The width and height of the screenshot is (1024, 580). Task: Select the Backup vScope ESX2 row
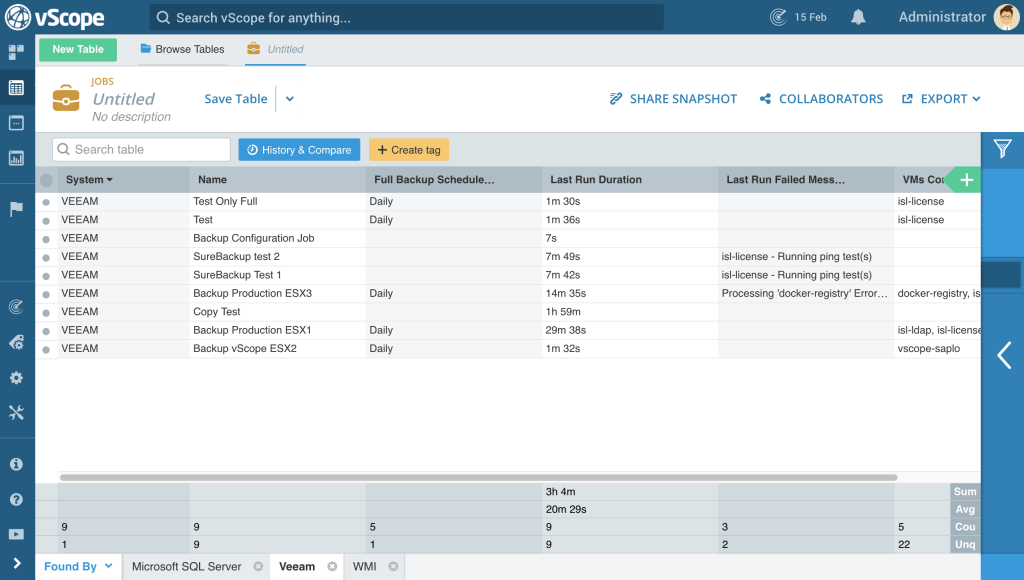pyautogui.click(x=46, y=349)
